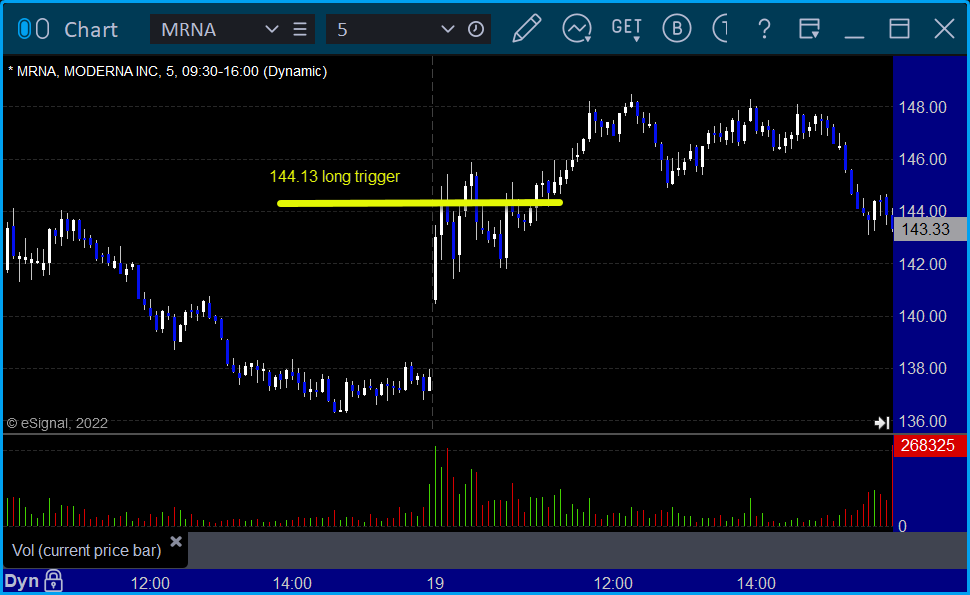The image size is (970, 595).
Task: Click the second 14:00 time axis label
Action: 756,583
